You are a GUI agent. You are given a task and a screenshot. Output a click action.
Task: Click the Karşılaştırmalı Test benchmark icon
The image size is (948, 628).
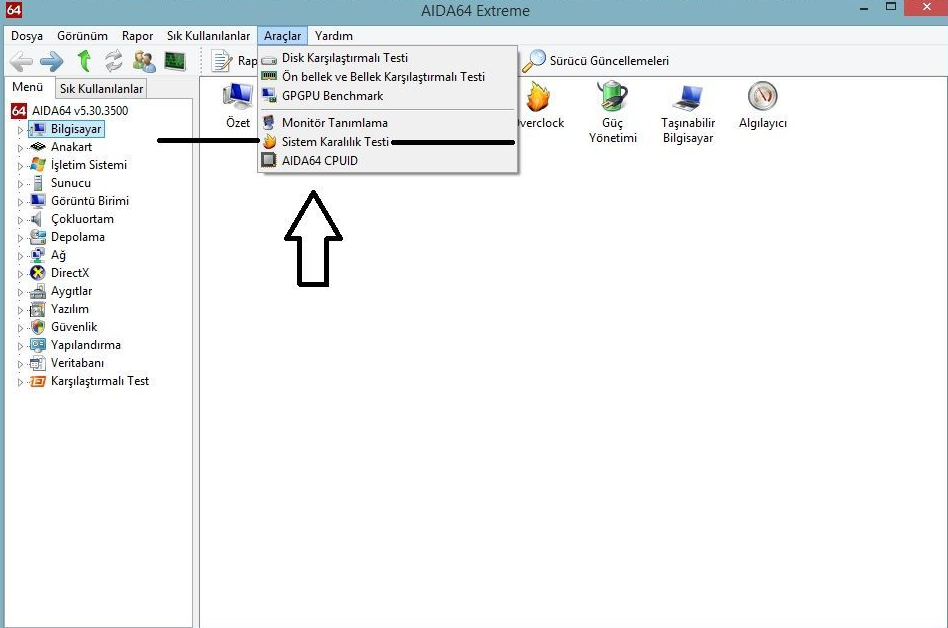37,381
